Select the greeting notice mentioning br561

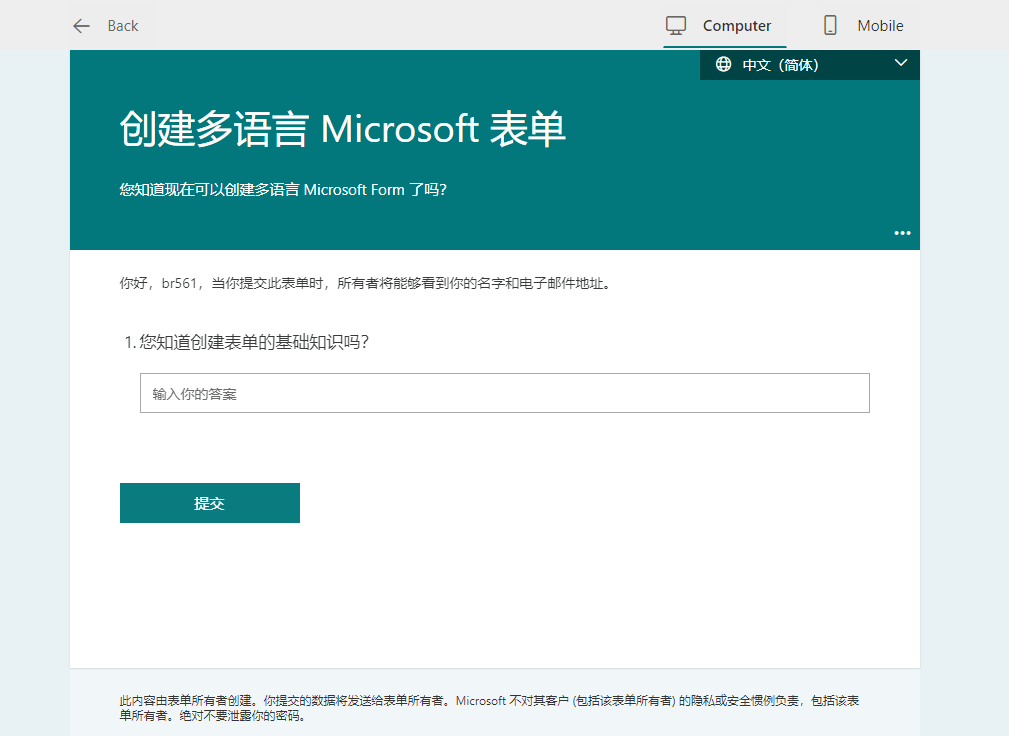pyautogui.click(x=366, y=283)
